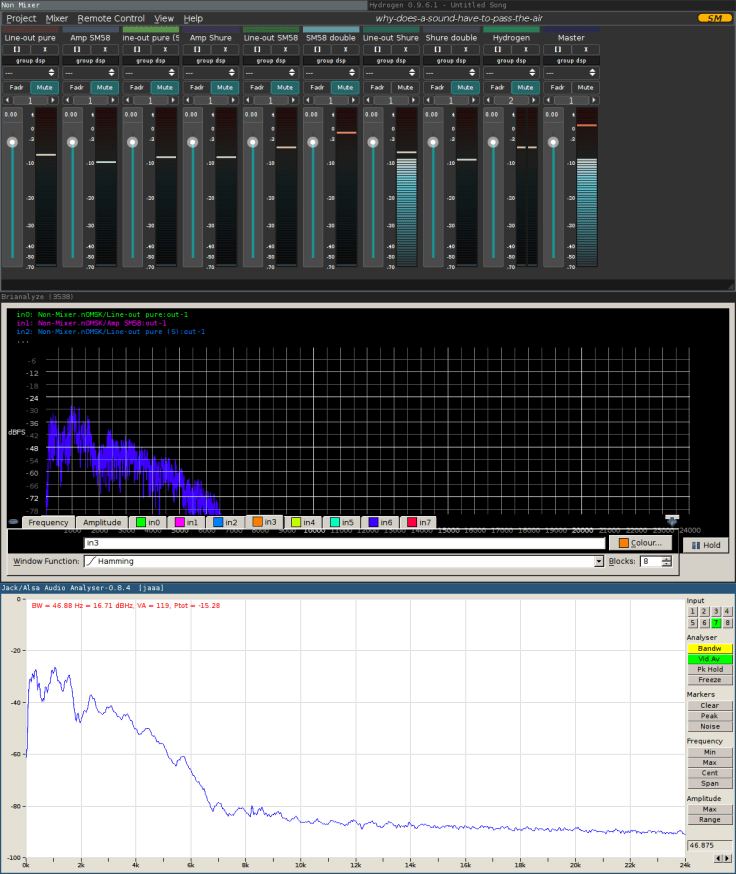Click the Hold pause button in Brianalyze
Viewport: 736px width, 874px height.
click(x=706, y=545)
